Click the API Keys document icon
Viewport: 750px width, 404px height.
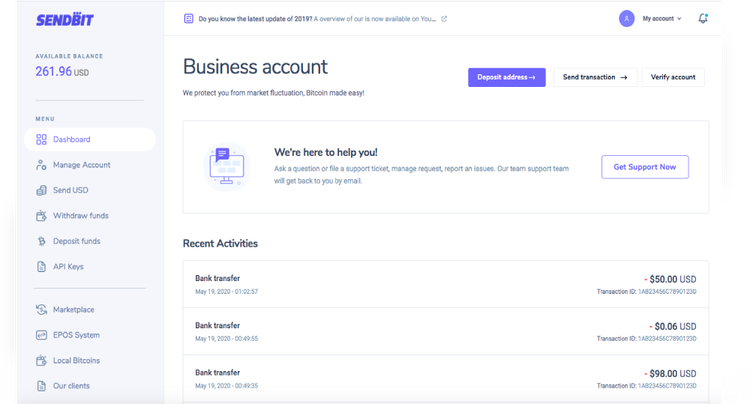pos(42,266)
